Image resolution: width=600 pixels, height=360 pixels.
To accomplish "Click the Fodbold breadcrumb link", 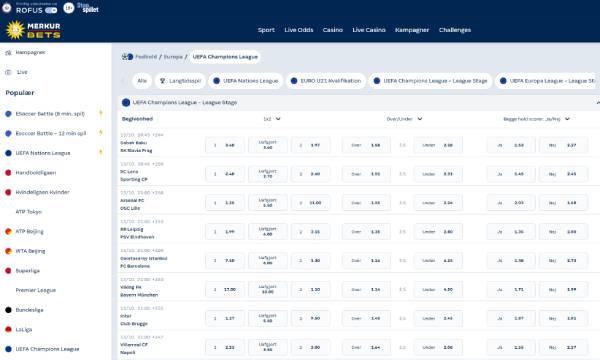I will pyautogui.click(x=146, y=57).
